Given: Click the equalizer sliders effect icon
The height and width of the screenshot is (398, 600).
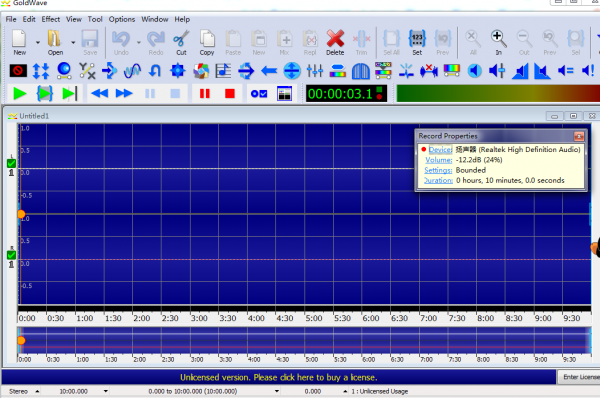Looking at the screenshot, I should (x=315, y=71).
